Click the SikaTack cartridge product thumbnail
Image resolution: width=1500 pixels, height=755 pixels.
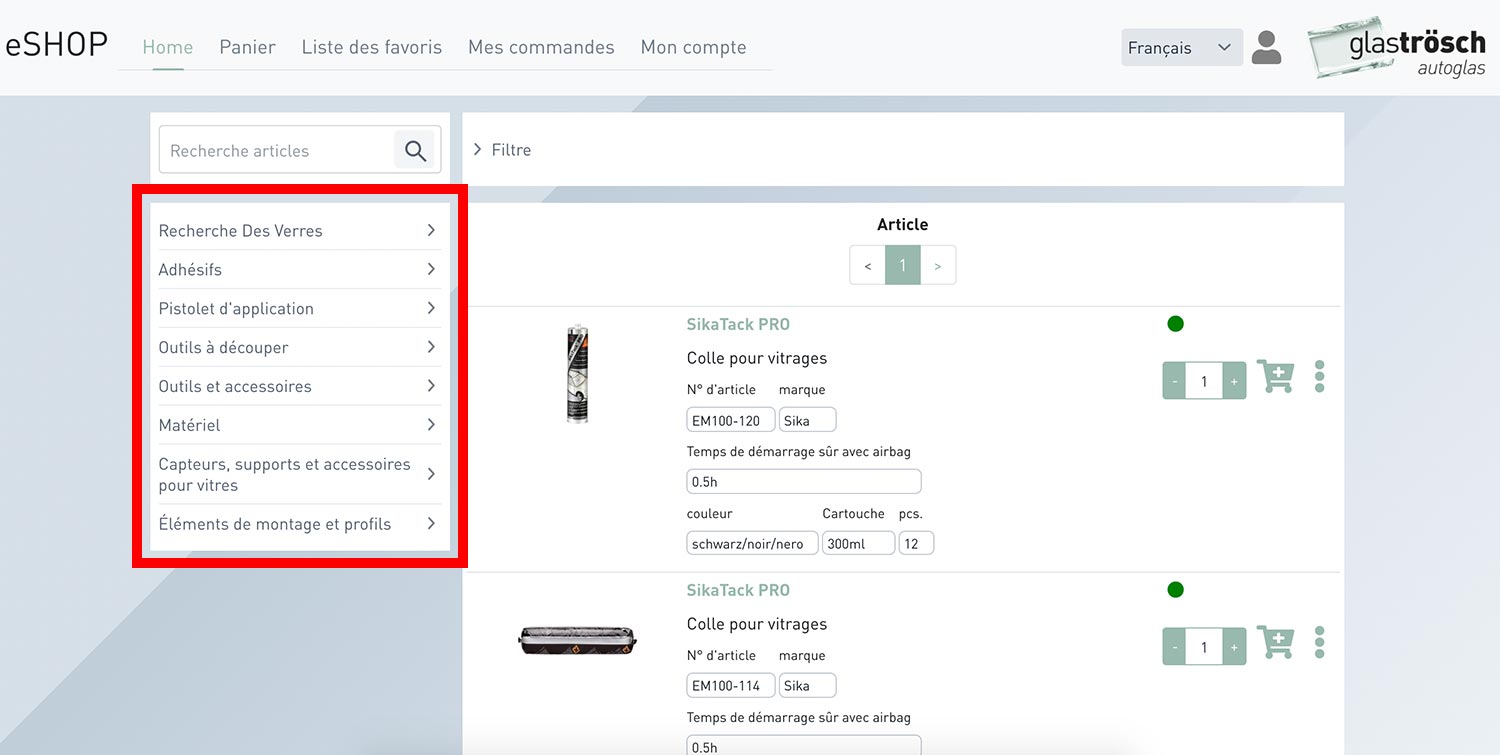click(577, 373)
